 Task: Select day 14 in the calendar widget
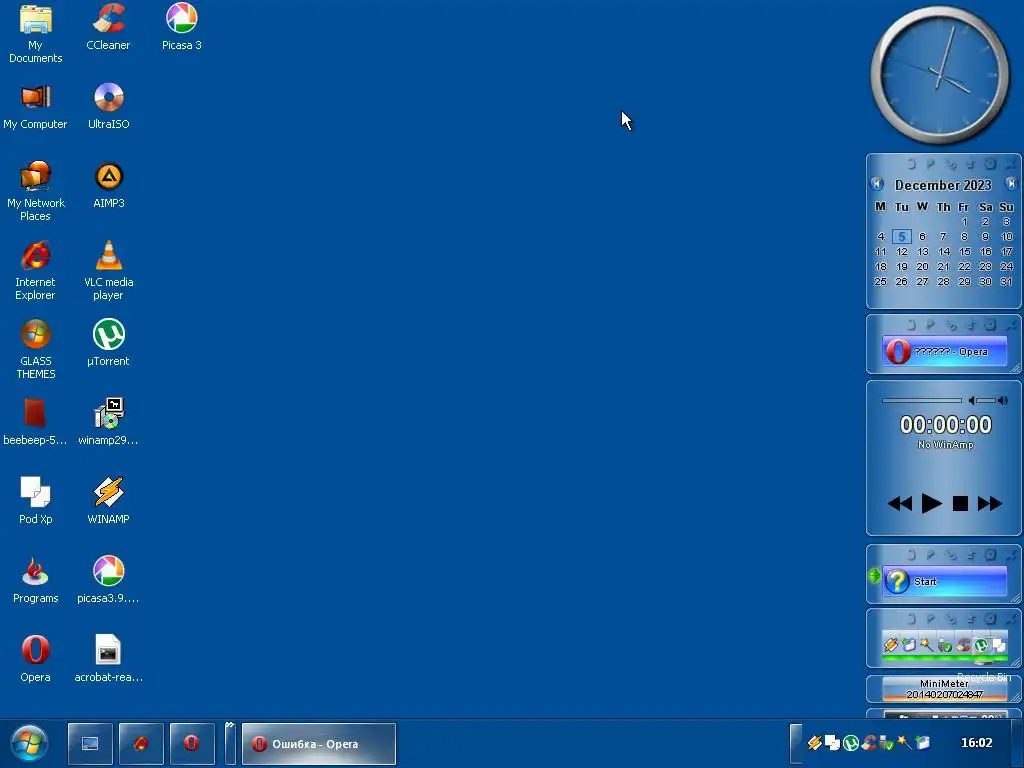pos(944,251)
